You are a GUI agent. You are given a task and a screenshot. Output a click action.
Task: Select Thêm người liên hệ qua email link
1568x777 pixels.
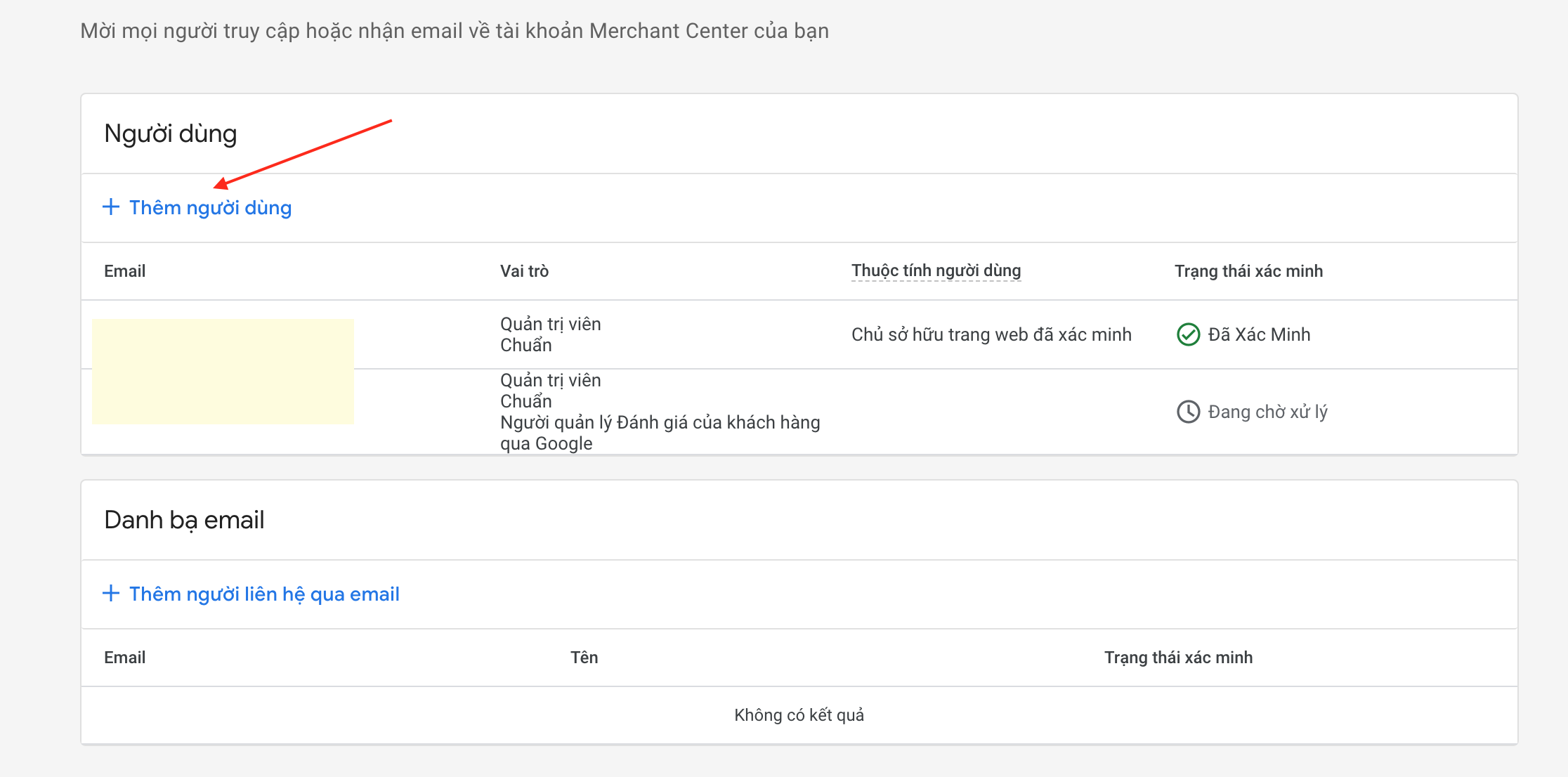pos(264,594)
